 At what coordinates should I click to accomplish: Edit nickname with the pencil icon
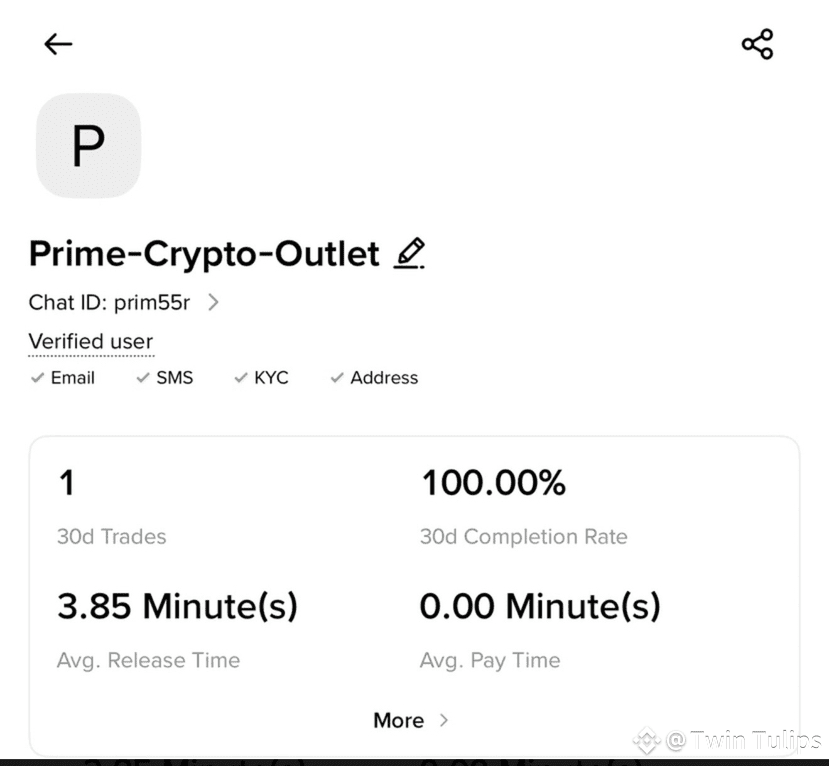pos(409,253)
